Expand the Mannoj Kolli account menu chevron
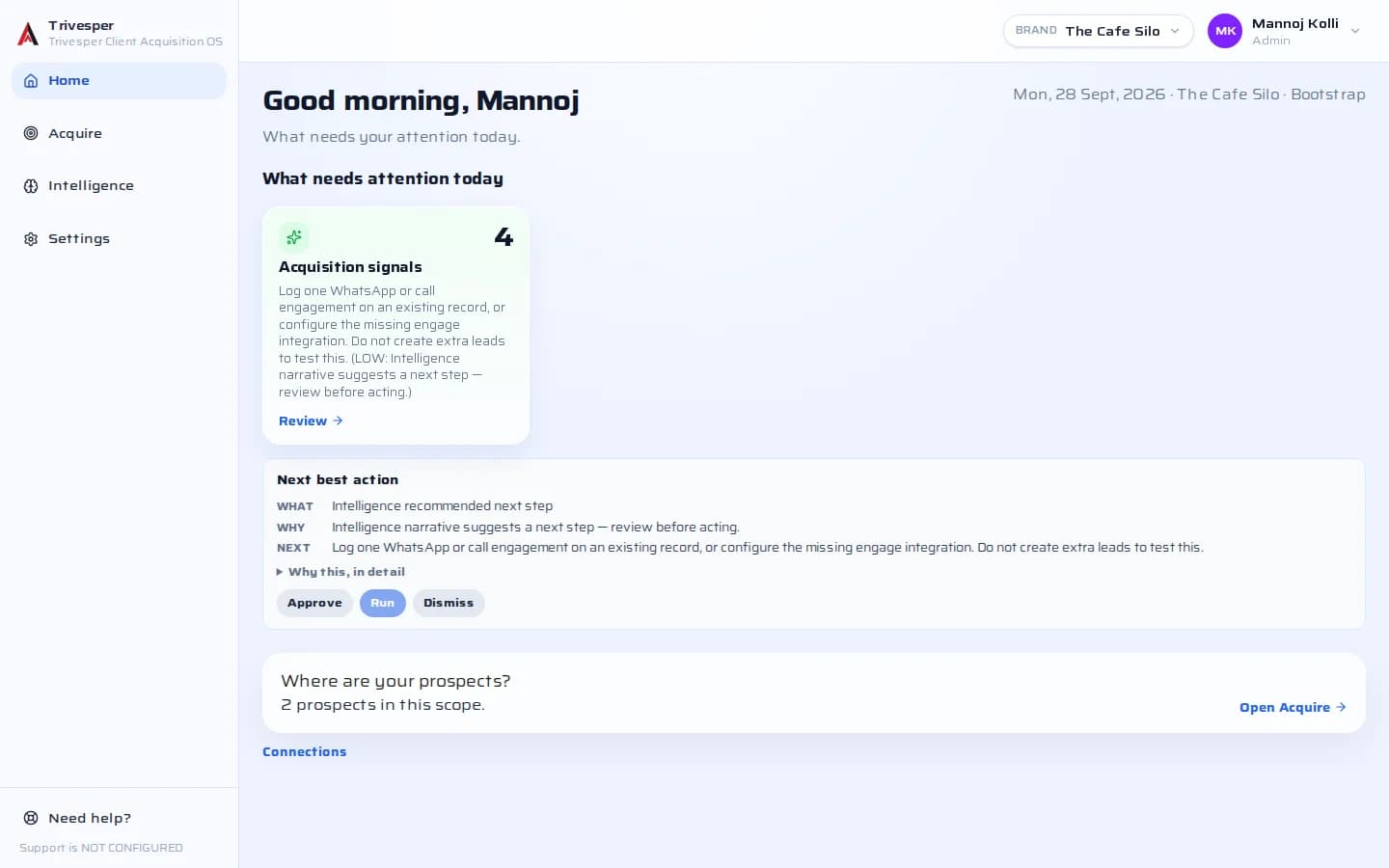 pyautogui.click(x=1355, y=31)
